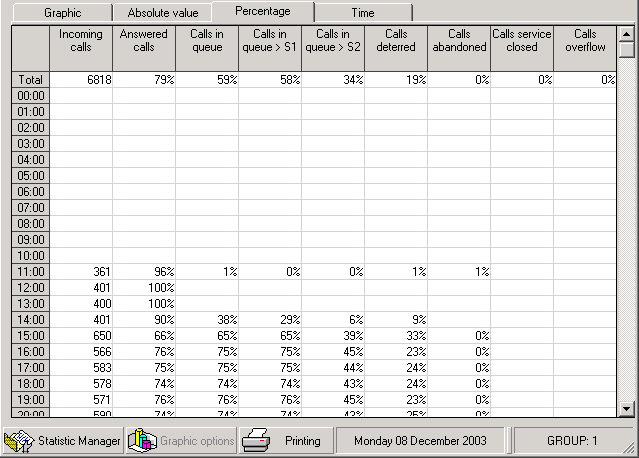The width and height of the screenshot is (639, 458).
Task: Click the 13:00 incoming calls cell 400
Action: pos(81,304)
